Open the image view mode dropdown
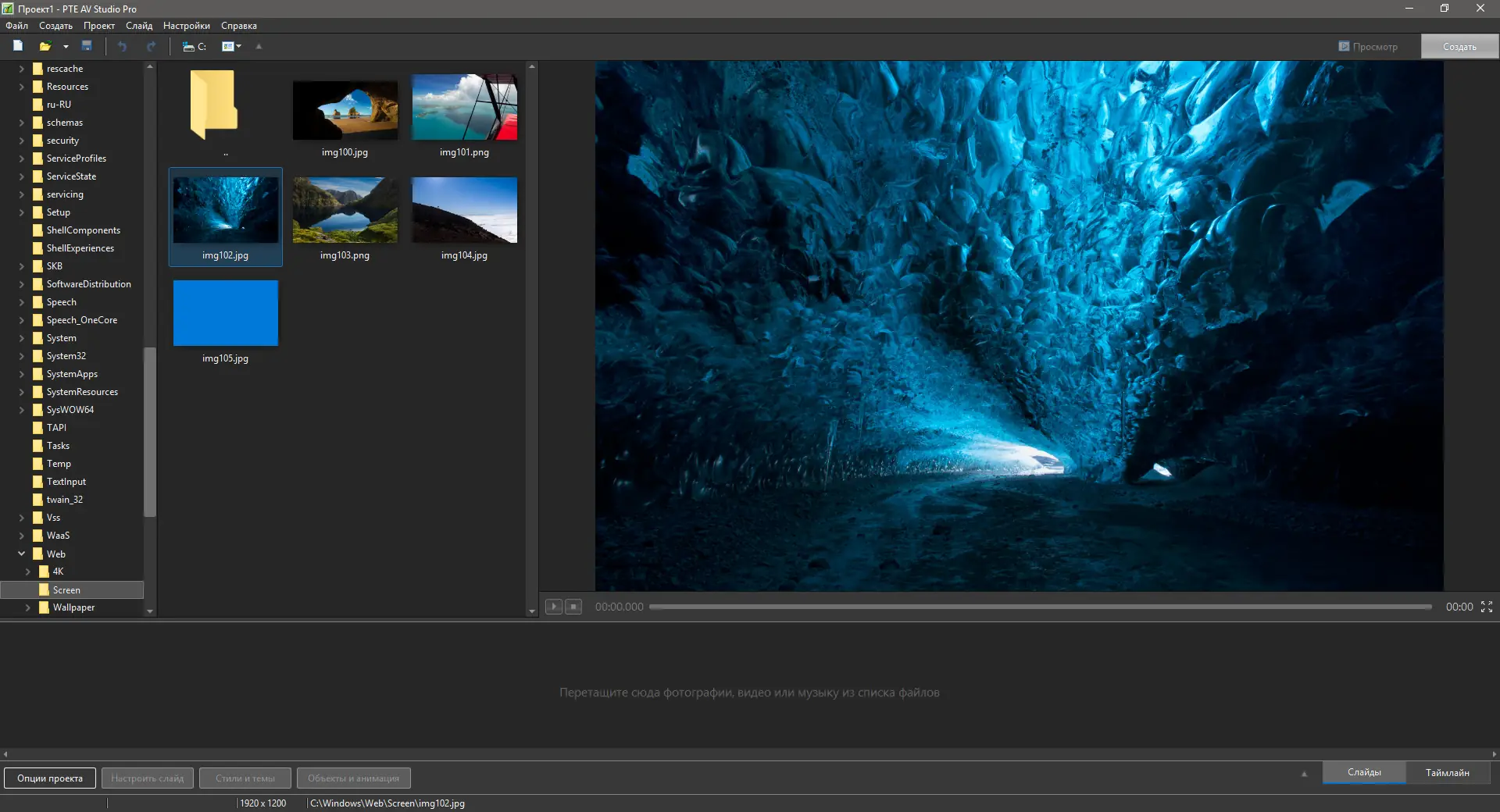This screenshot has width=1500, height=812. click(x=231, y=46)
